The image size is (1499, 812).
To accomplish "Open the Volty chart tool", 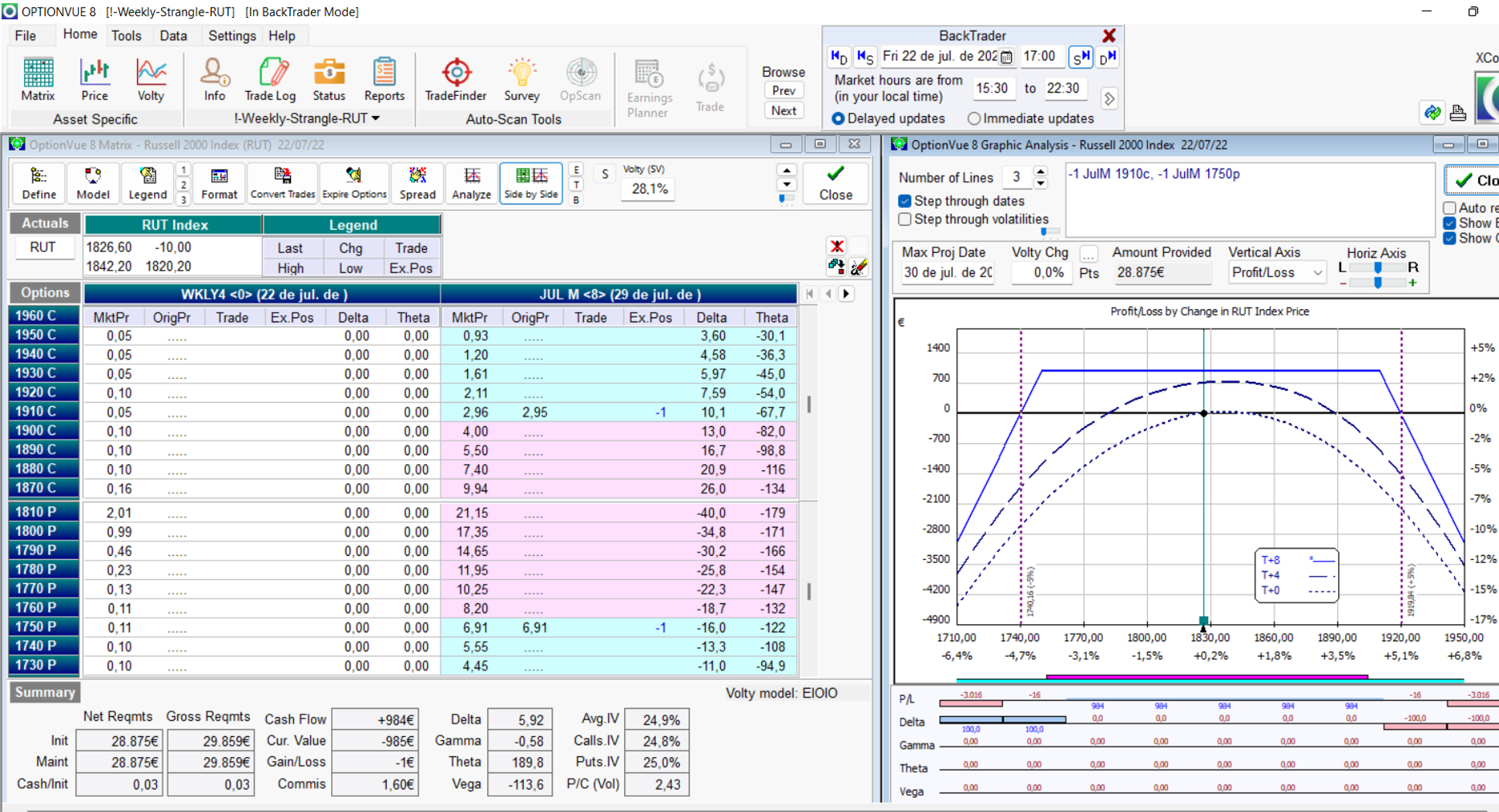I will 151,79.
